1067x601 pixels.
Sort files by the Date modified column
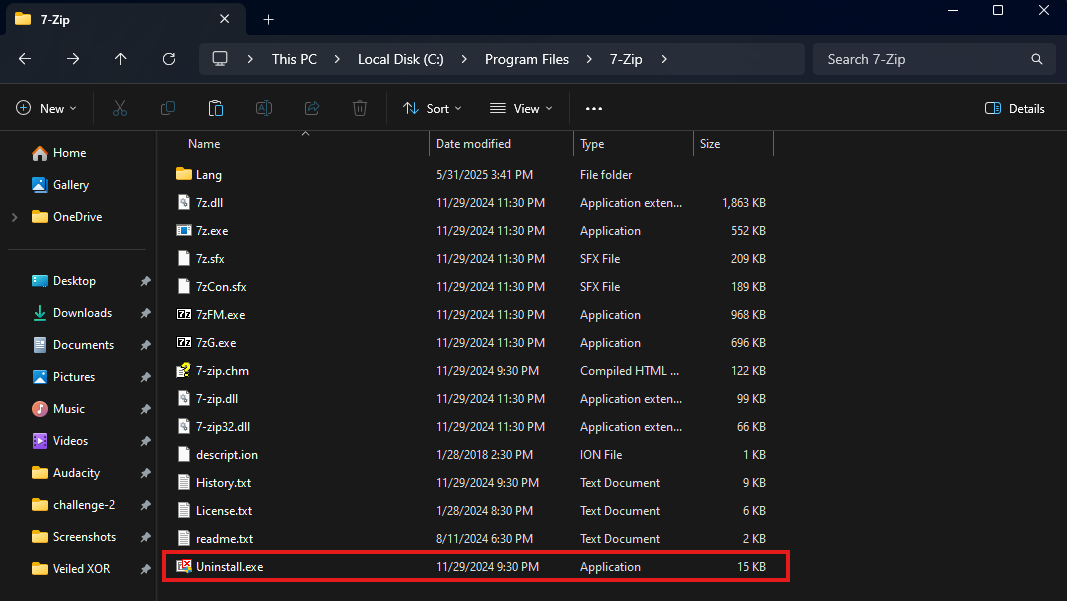click(473, 144)
